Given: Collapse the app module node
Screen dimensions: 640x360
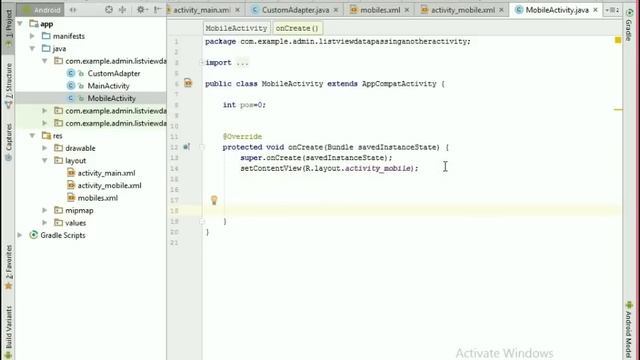Looking at the screenshot, I should [20, 24].
